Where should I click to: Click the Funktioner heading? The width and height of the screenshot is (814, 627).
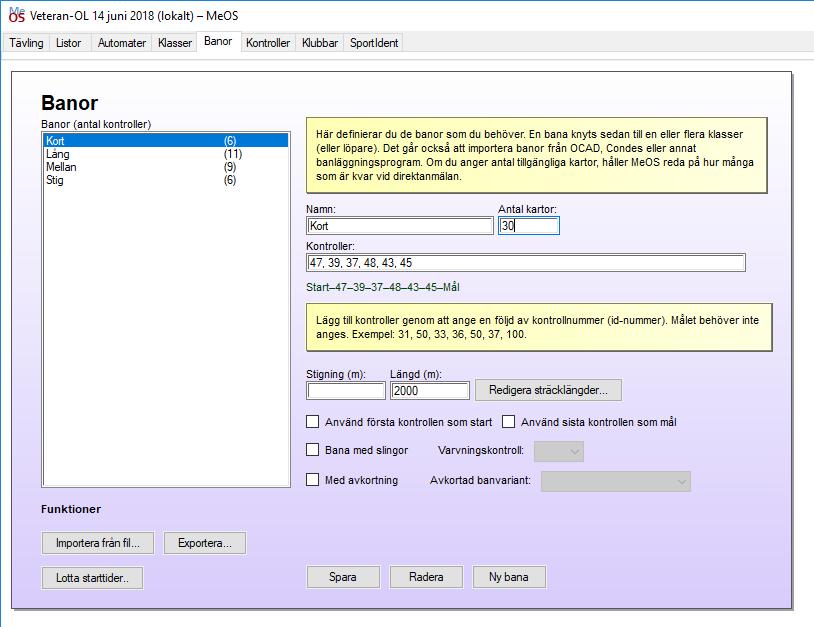[x=71, y=509]
